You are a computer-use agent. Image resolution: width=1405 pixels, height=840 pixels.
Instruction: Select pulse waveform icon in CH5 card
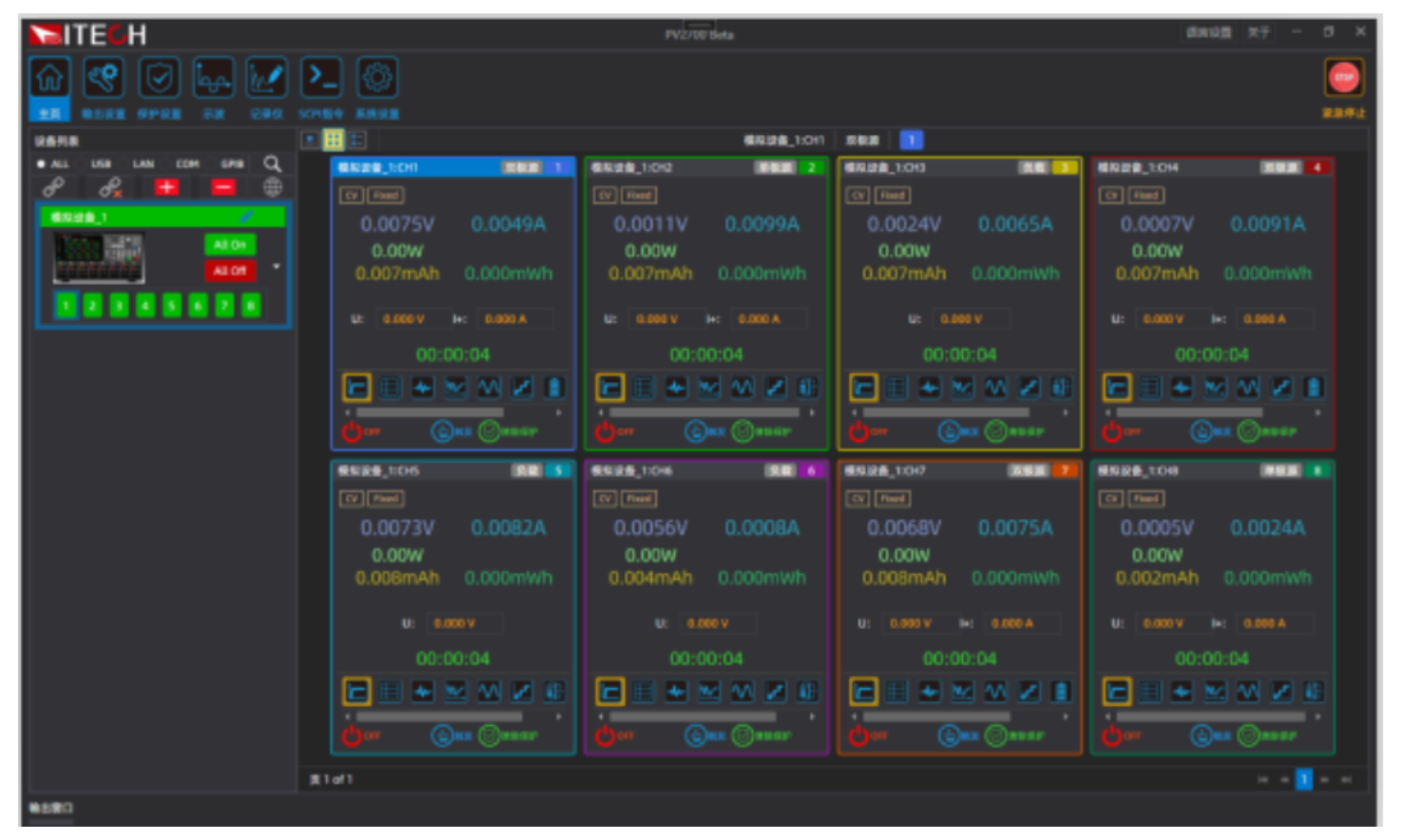tap(423, 692)
